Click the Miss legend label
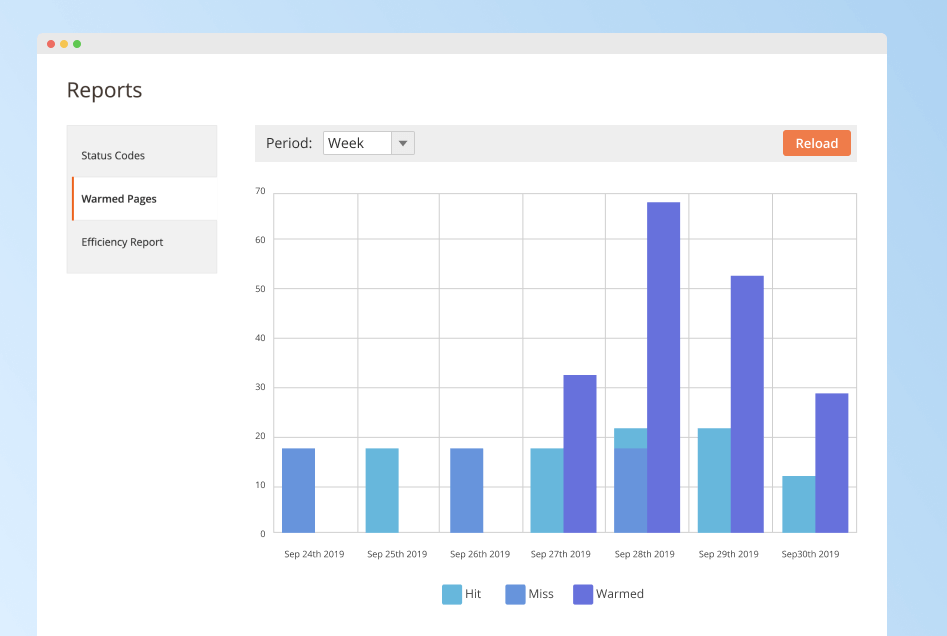Viewport: 947px width, 636px height. point(541,594)
